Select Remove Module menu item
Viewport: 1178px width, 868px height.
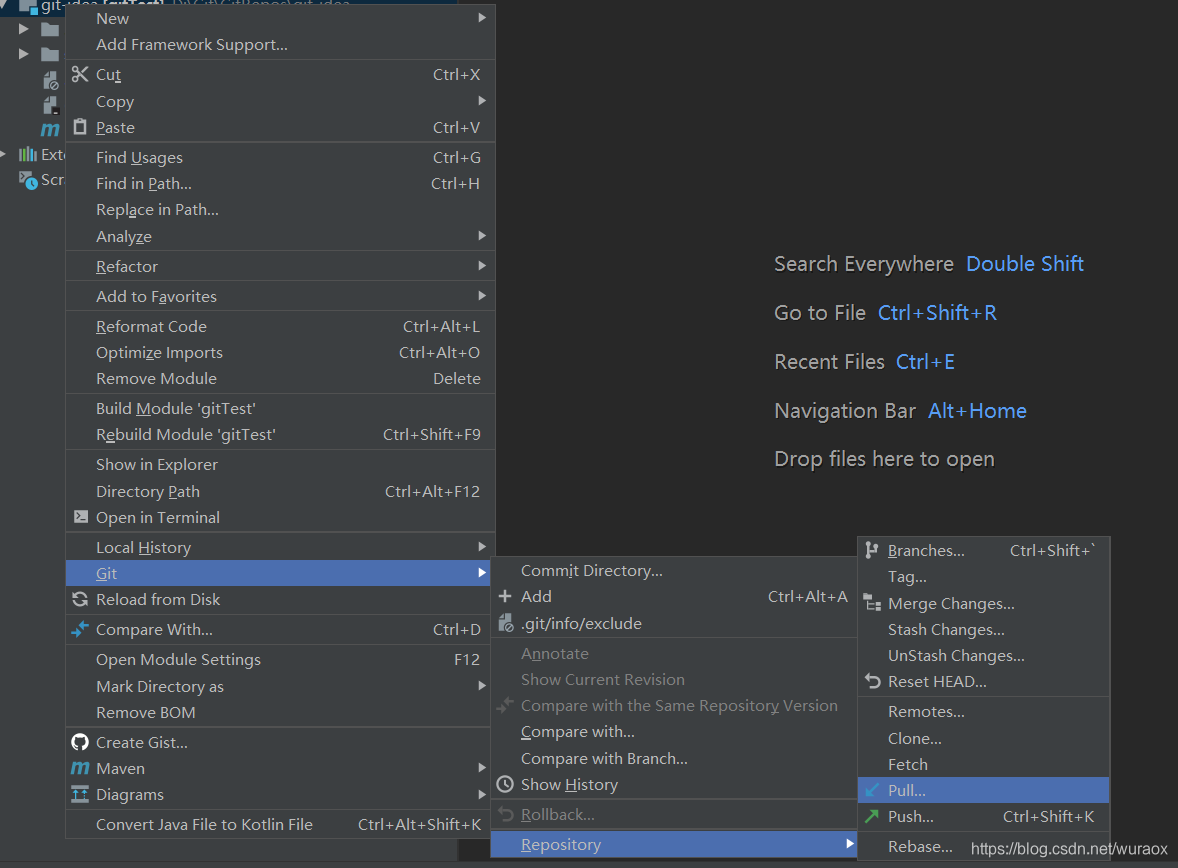[279, 379]
